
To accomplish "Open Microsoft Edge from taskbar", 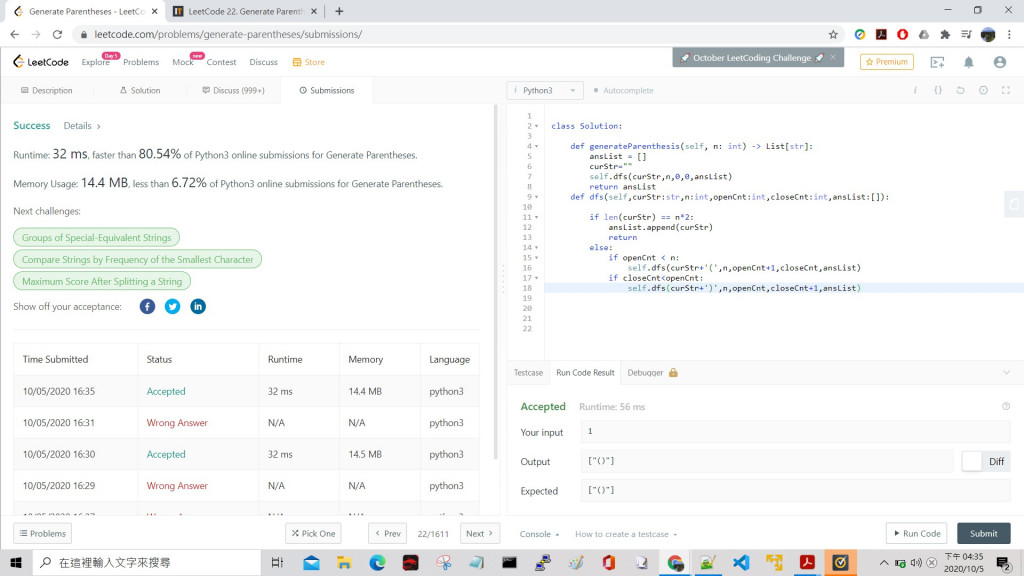I will coord(377,562).
